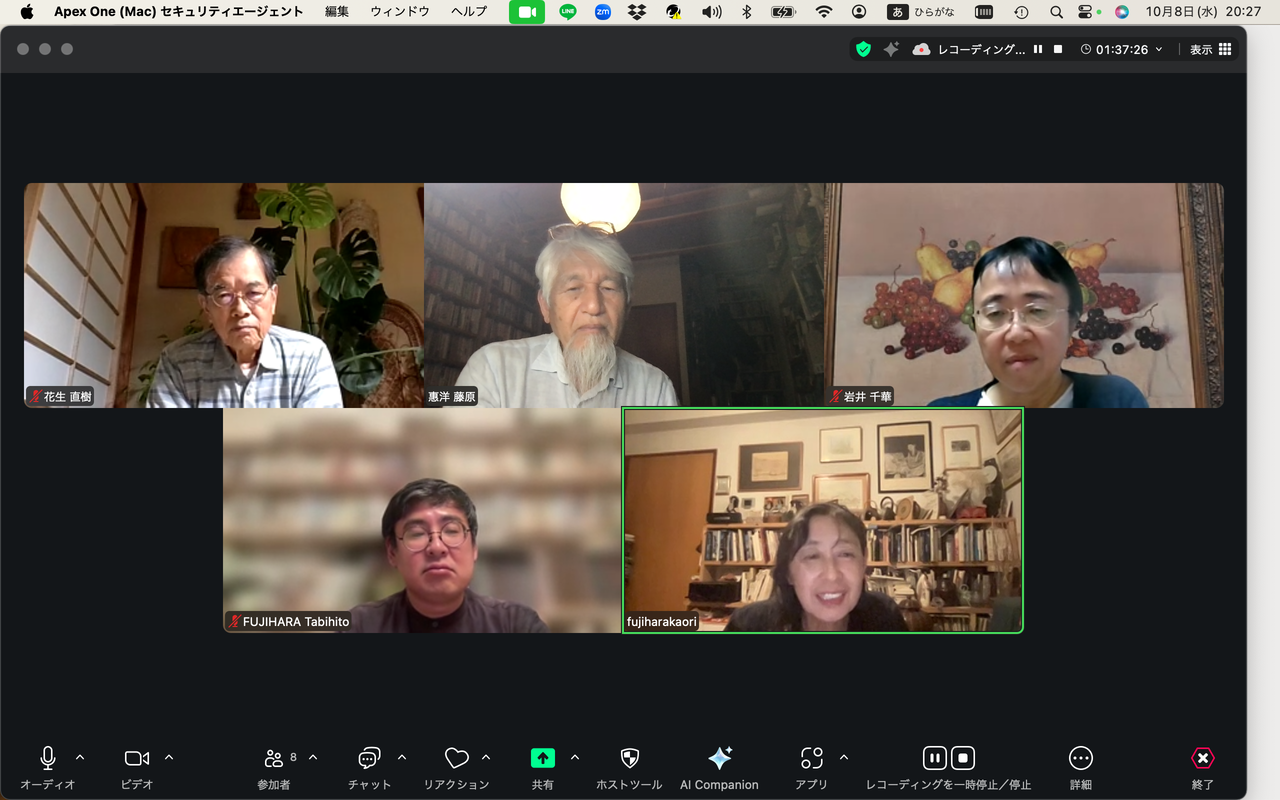
Task: Open Spotlight search magnifier
Action: pyautogui.click(x=1056, y=12)
